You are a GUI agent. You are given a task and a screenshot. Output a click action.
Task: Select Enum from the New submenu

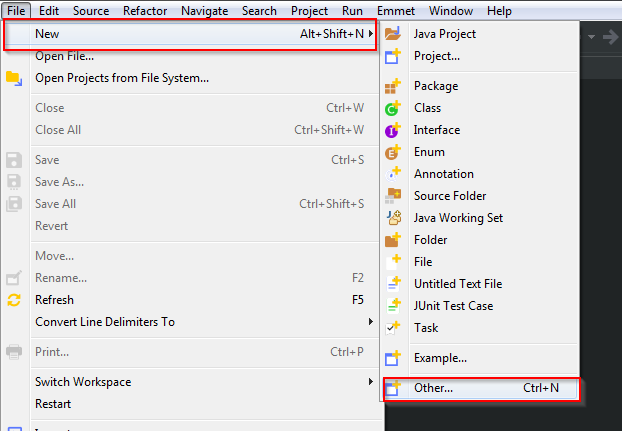[x=429, y=152]
